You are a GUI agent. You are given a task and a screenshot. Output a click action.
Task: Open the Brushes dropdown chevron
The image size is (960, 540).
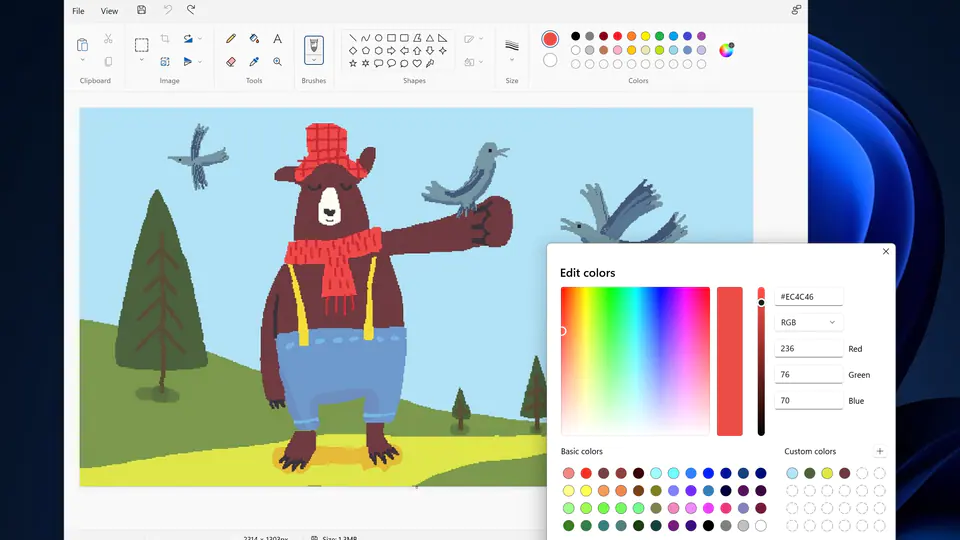pos(313,60)
